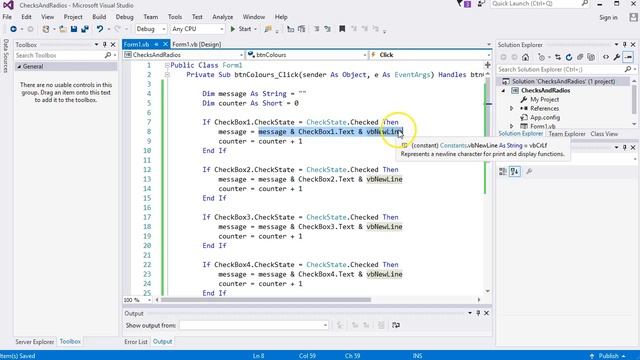640x360 pixels.
Task: Toggle Alphabetical sort in Properties panel
Action: tap(515, 171)
